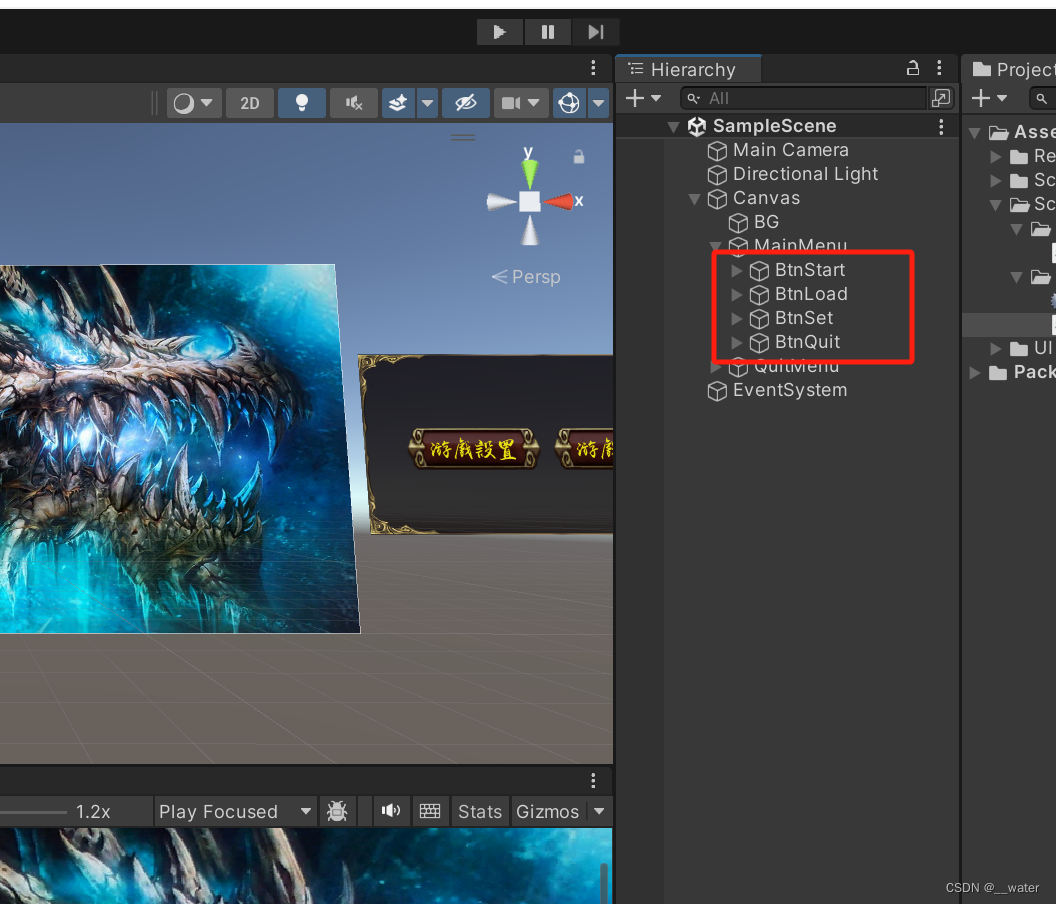This screenshot has height=904, width=1056.
Task: Open Project search field
Action: (1043, 98)
